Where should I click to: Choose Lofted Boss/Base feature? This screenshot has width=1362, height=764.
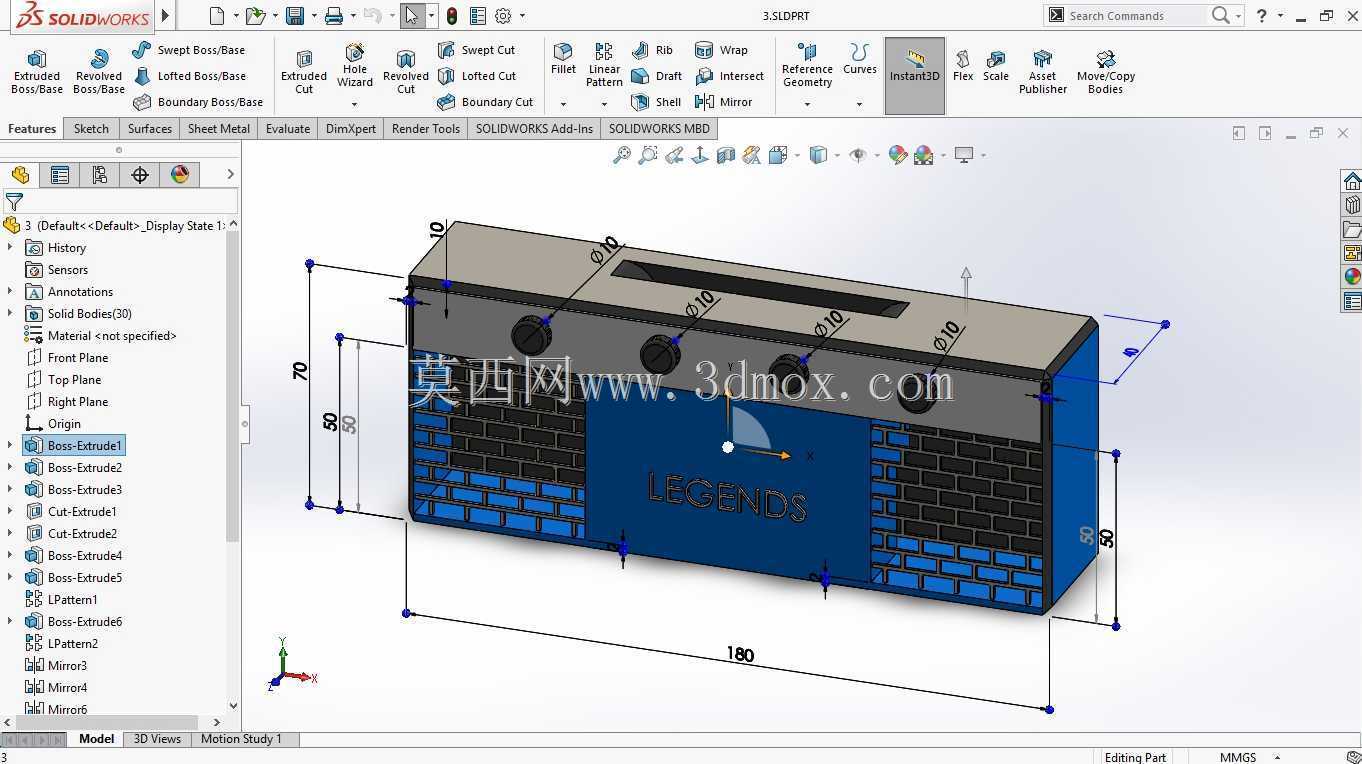click(188, 76)
